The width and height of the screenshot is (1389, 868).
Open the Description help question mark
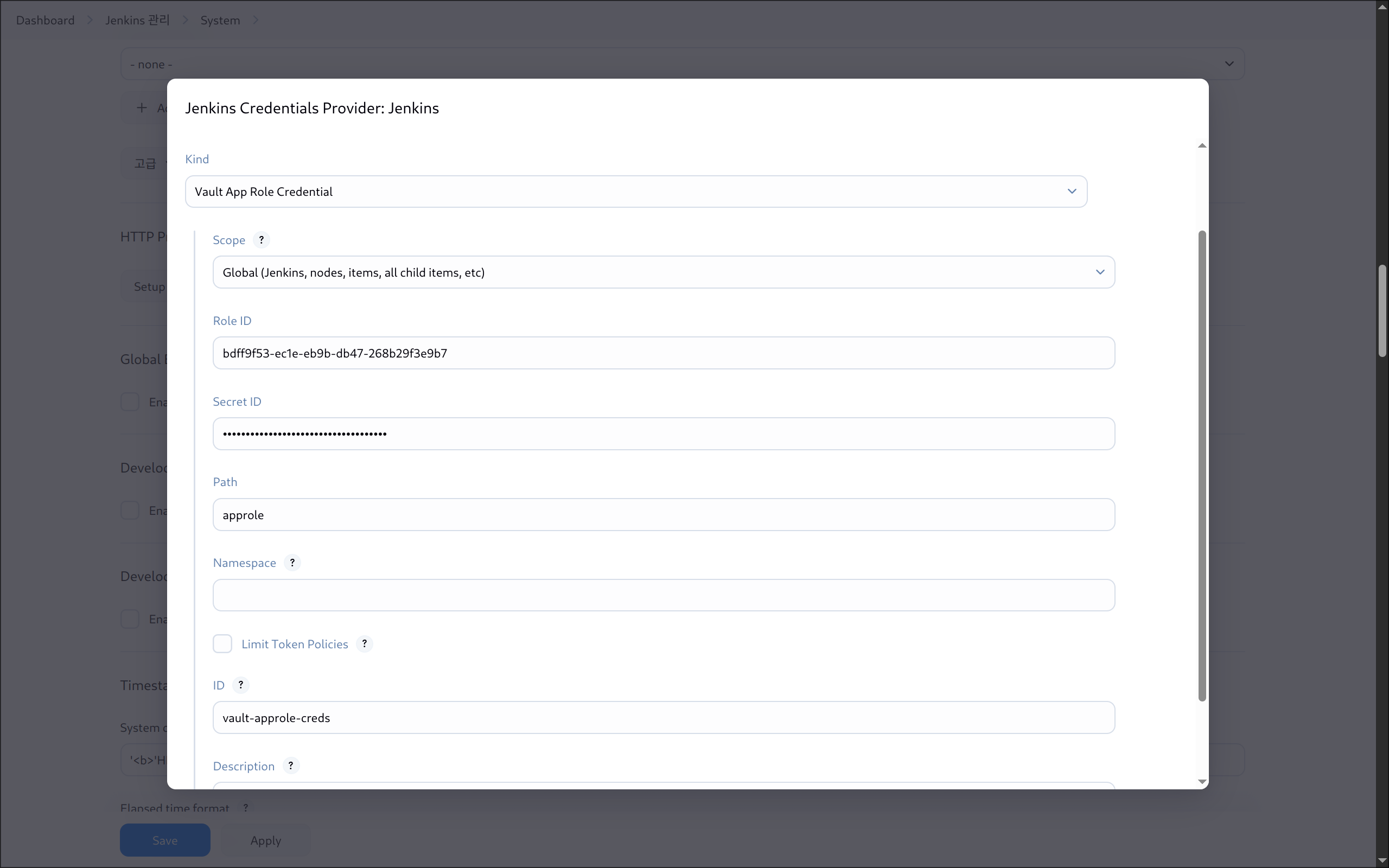coord(291,766)
